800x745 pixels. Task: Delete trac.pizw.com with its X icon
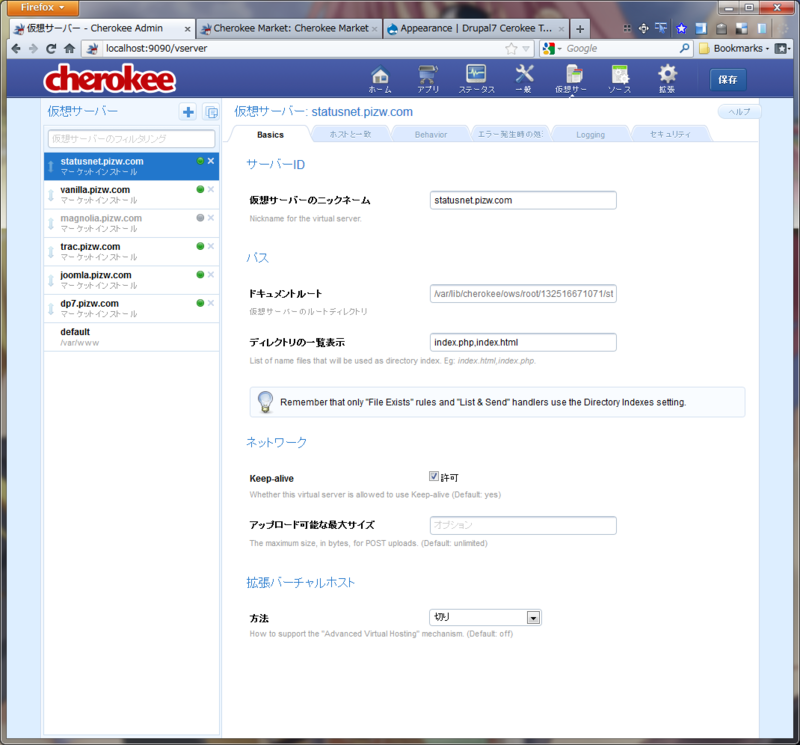pyautogui.click(x=211, y=246)
